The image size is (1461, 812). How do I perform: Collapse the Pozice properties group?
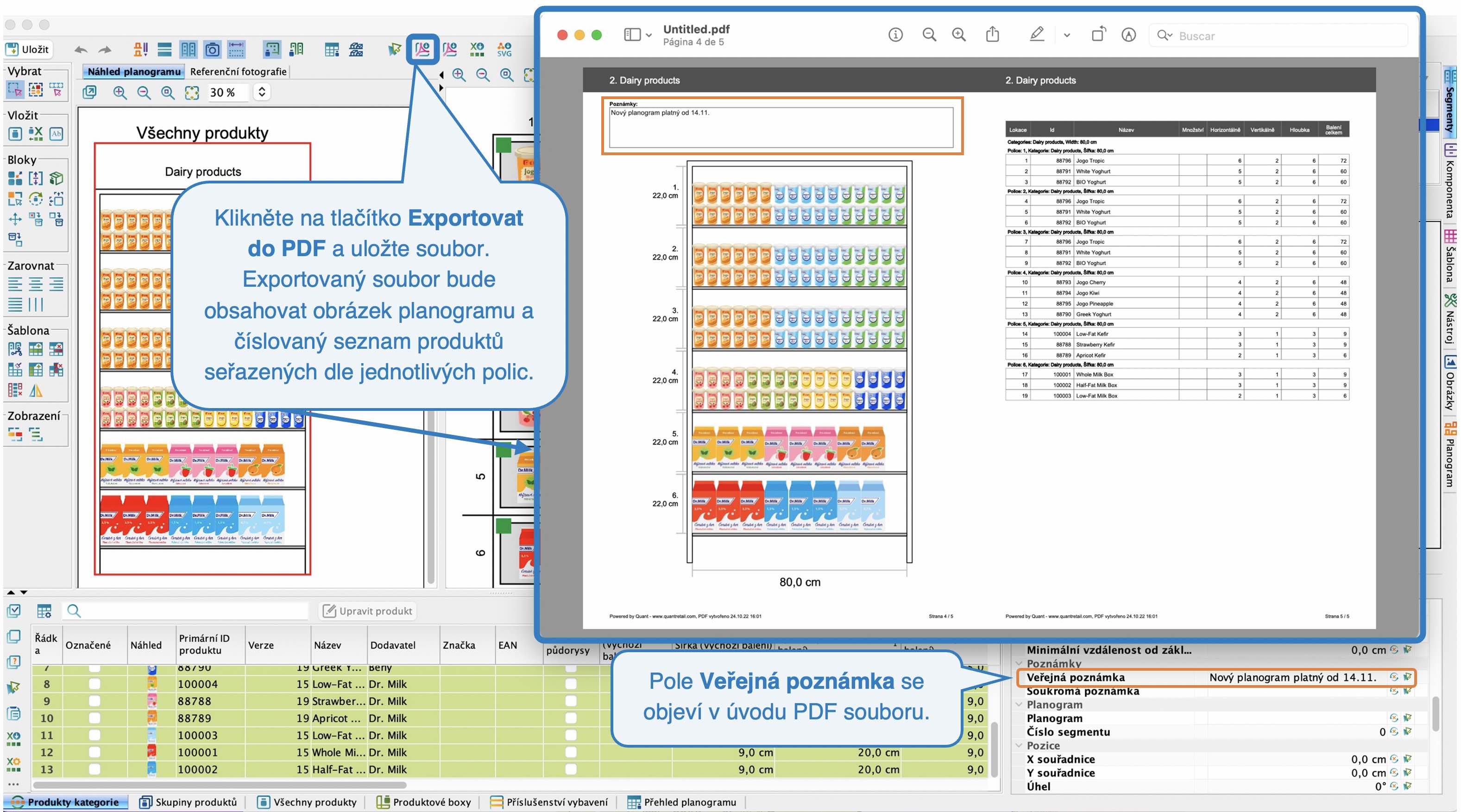click(1019, 745)
